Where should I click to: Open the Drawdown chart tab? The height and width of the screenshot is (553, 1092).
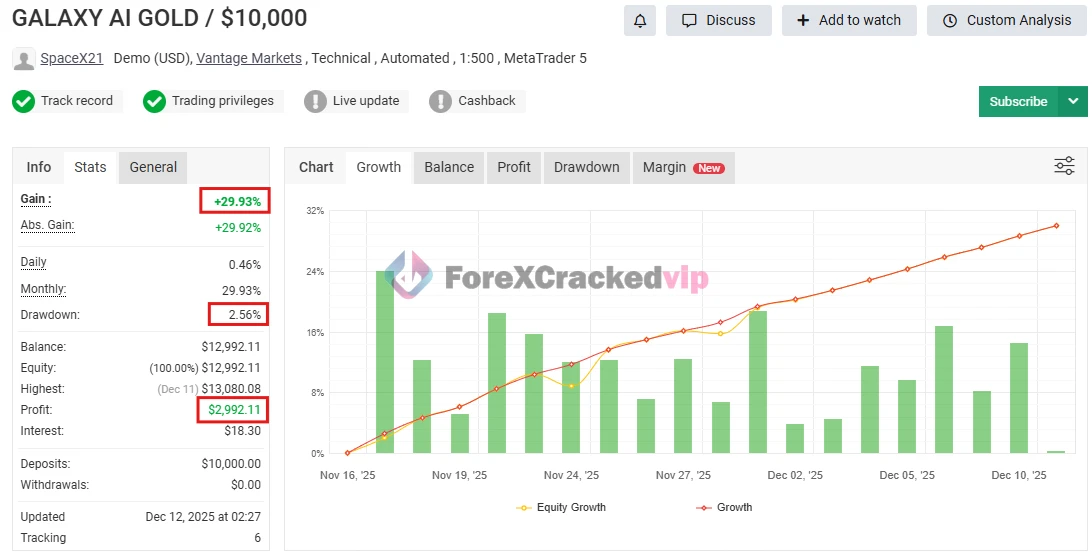point(586,167)
